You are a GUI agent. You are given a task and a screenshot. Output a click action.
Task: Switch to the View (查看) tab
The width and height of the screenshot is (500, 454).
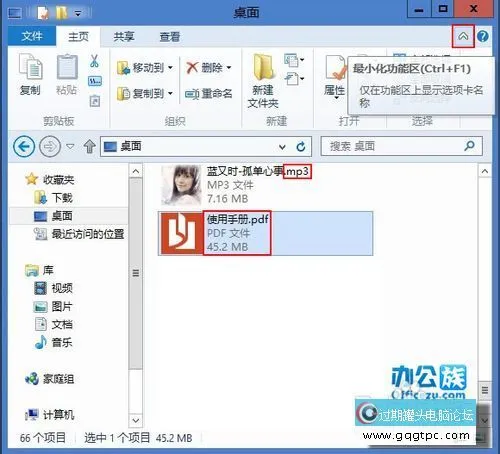pos(170,36)
